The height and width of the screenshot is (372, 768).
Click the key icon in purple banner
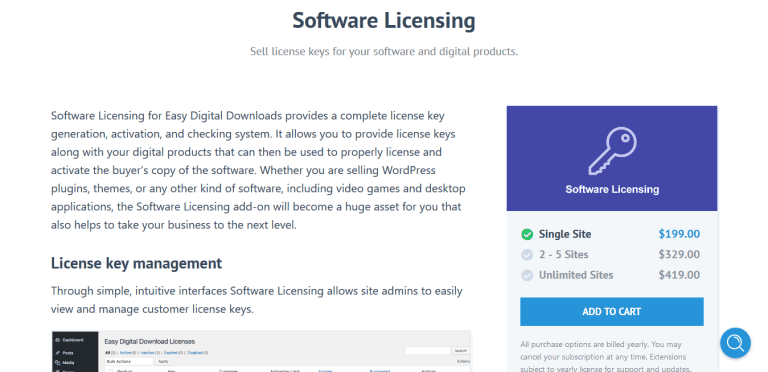pos(612,151)
